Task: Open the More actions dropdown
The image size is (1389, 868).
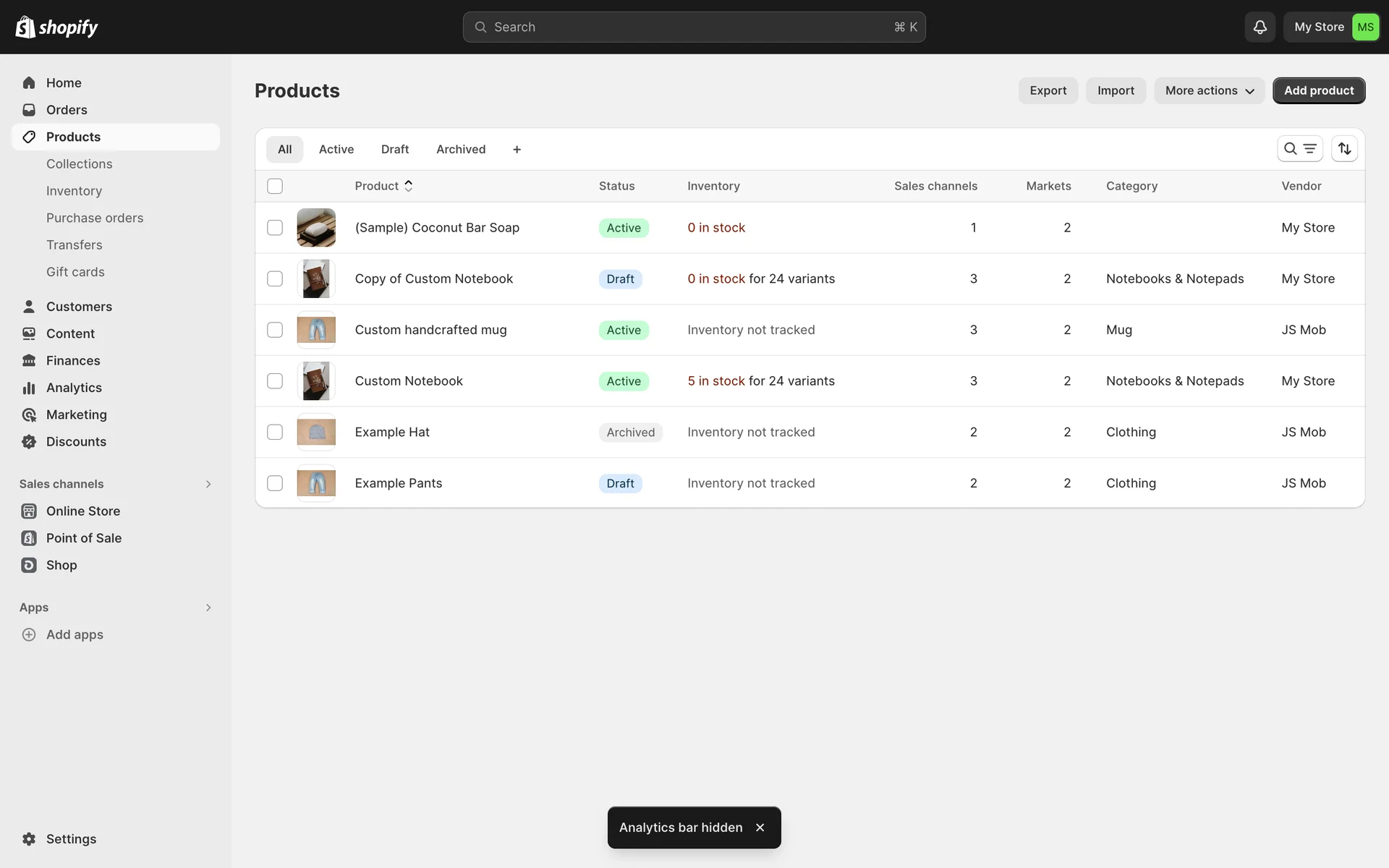Action: coord(1209,90)
